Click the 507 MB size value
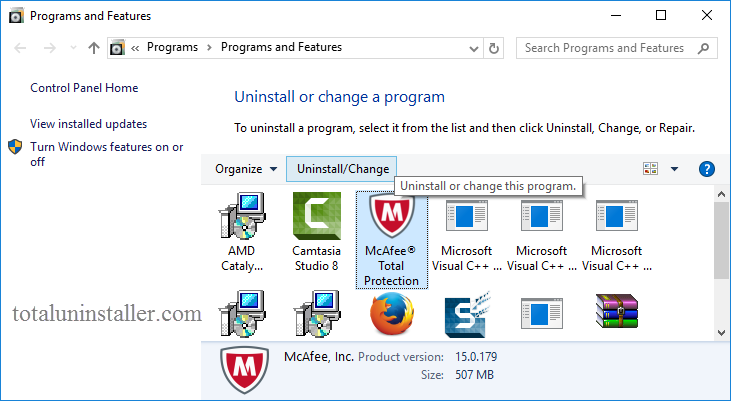The image size is (731, 401). click(474, 375)
